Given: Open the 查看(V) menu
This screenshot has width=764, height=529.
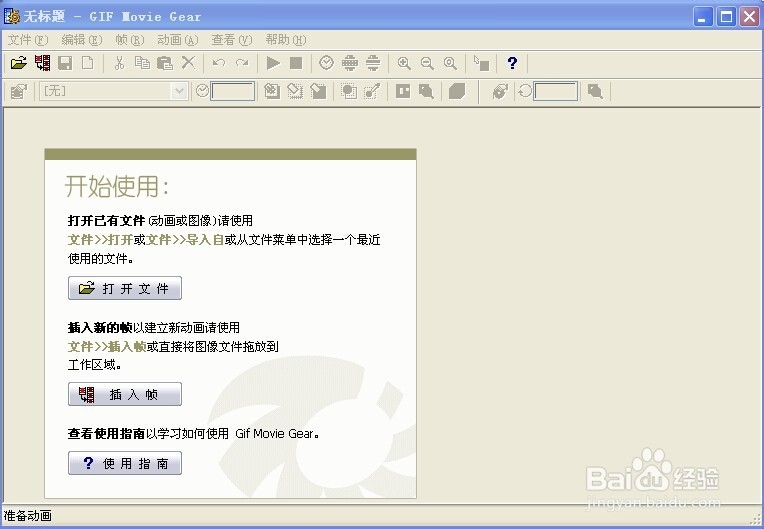Looking at the screenshot, I should (x=231, y=39).
